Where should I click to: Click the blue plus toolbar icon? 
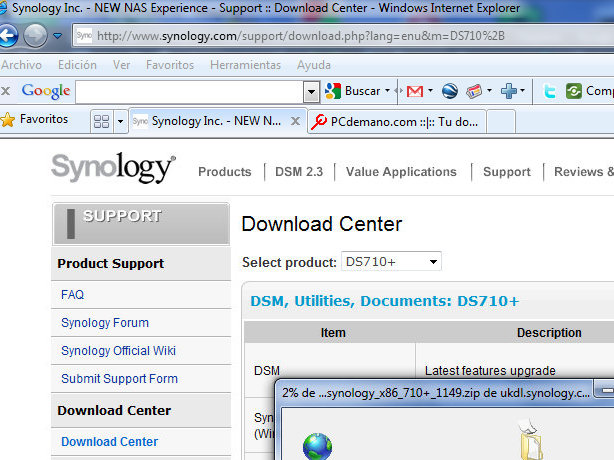(509, 91)
